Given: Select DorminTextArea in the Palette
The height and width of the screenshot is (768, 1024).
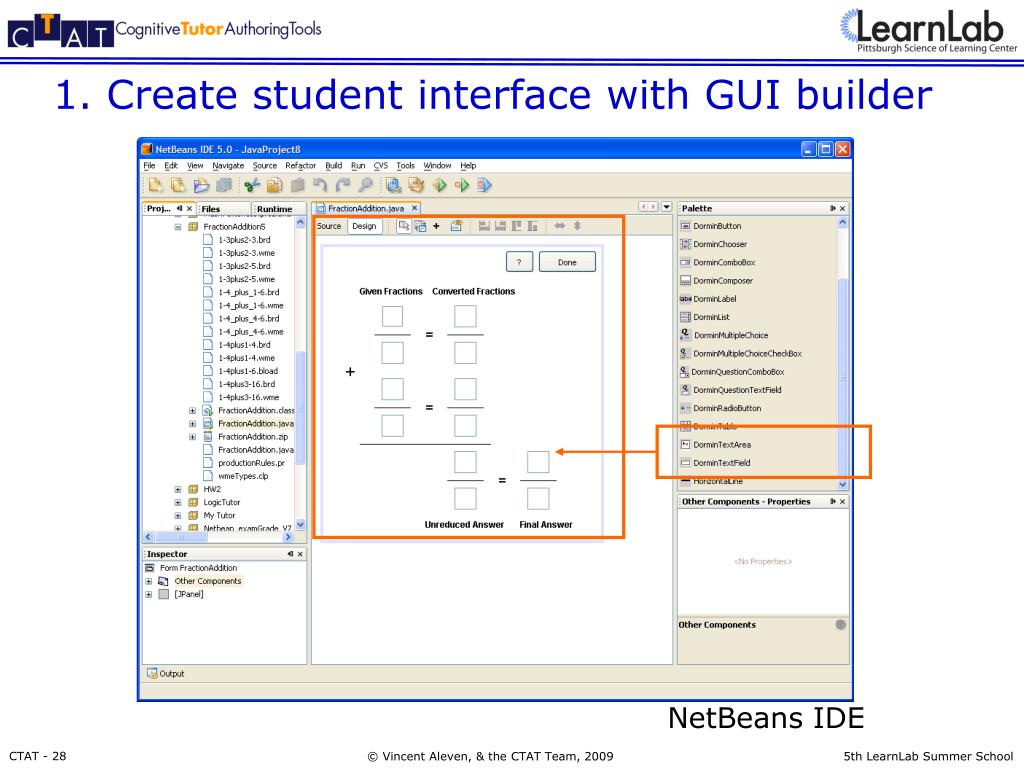Looking at the screenshot, I should pos(715,445).
